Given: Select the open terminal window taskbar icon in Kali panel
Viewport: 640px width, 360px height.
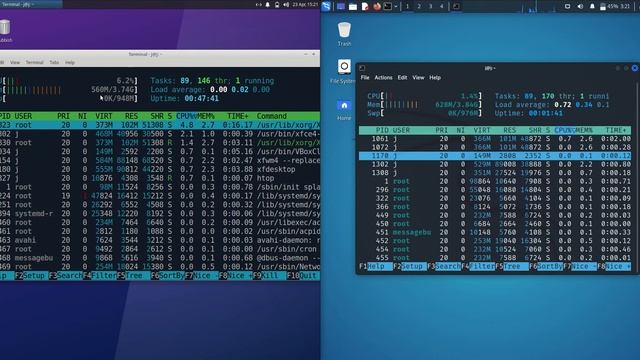Looking at the screenshot, I should pos(456,7).
